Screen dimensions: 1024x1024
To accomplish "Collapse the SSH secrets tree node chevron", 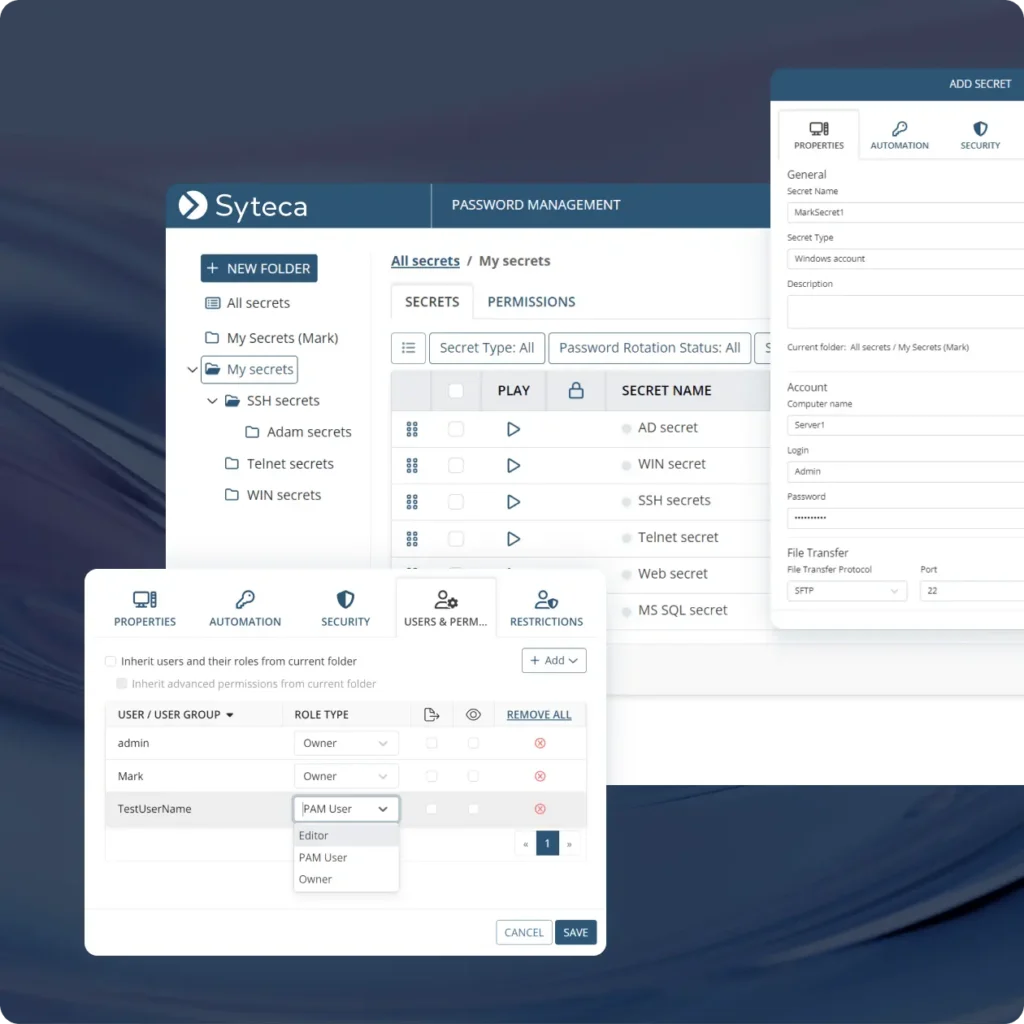I will [212, 400].
